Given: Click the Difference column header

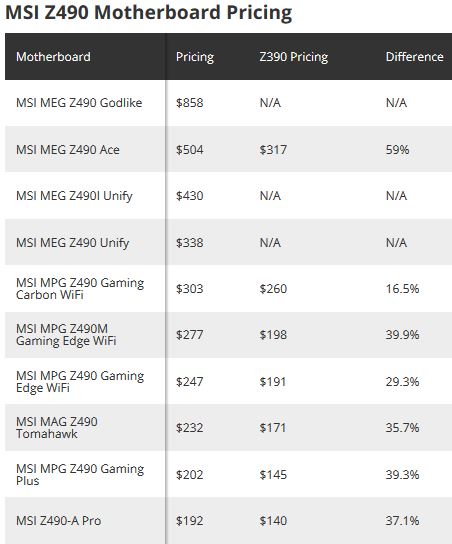Looking at the screenshot, I should point(415,57).
